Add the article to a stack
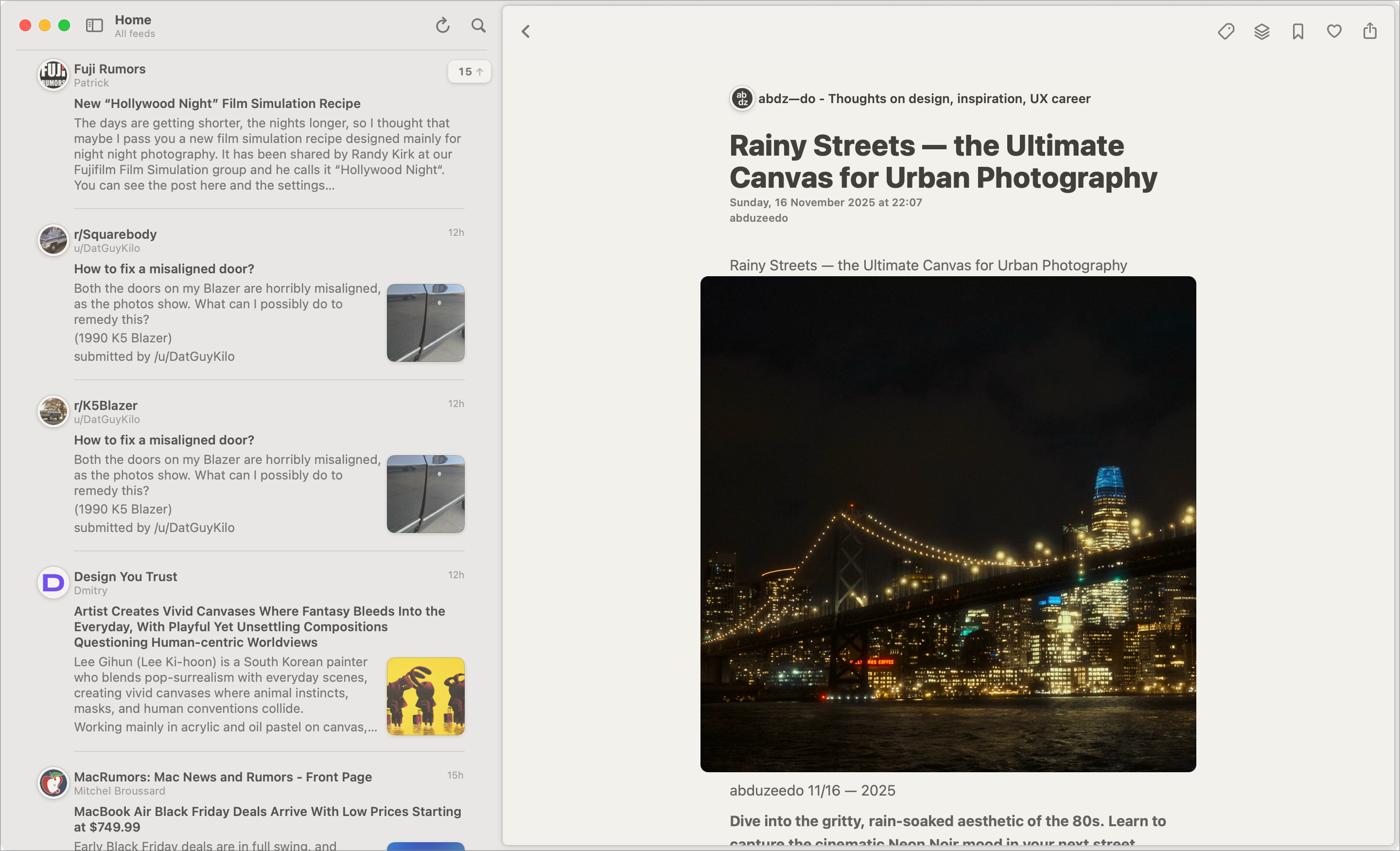This screenshot has height=851, width=1400. tap(1261, 31)
